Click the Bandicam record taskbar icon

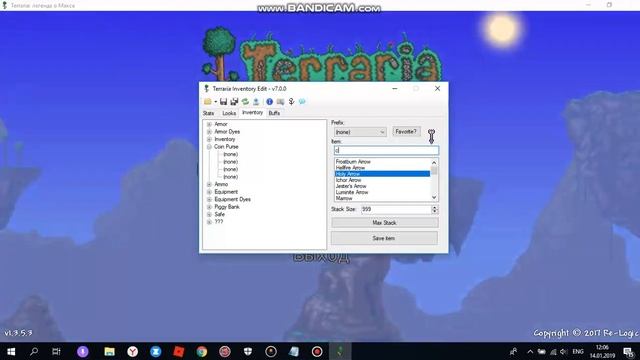pyautogui.click(x=317, y=351)
